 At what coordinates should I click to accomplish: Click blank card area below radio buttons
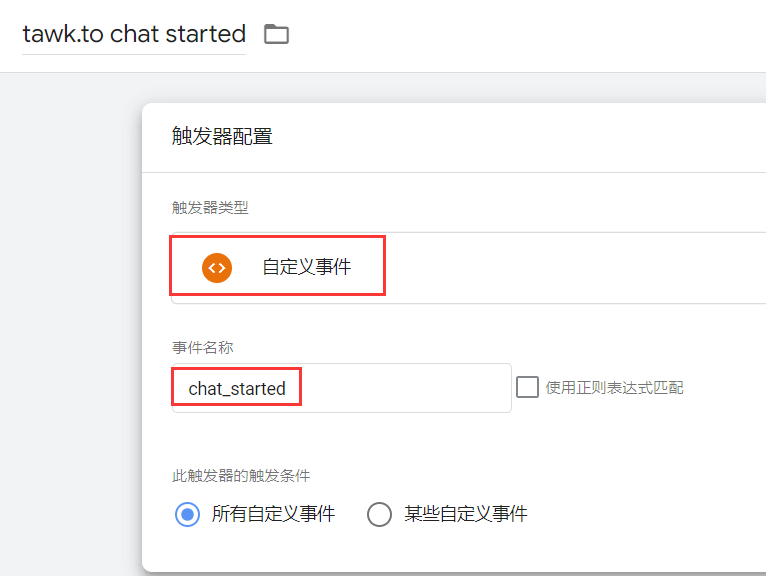(450, 552)
